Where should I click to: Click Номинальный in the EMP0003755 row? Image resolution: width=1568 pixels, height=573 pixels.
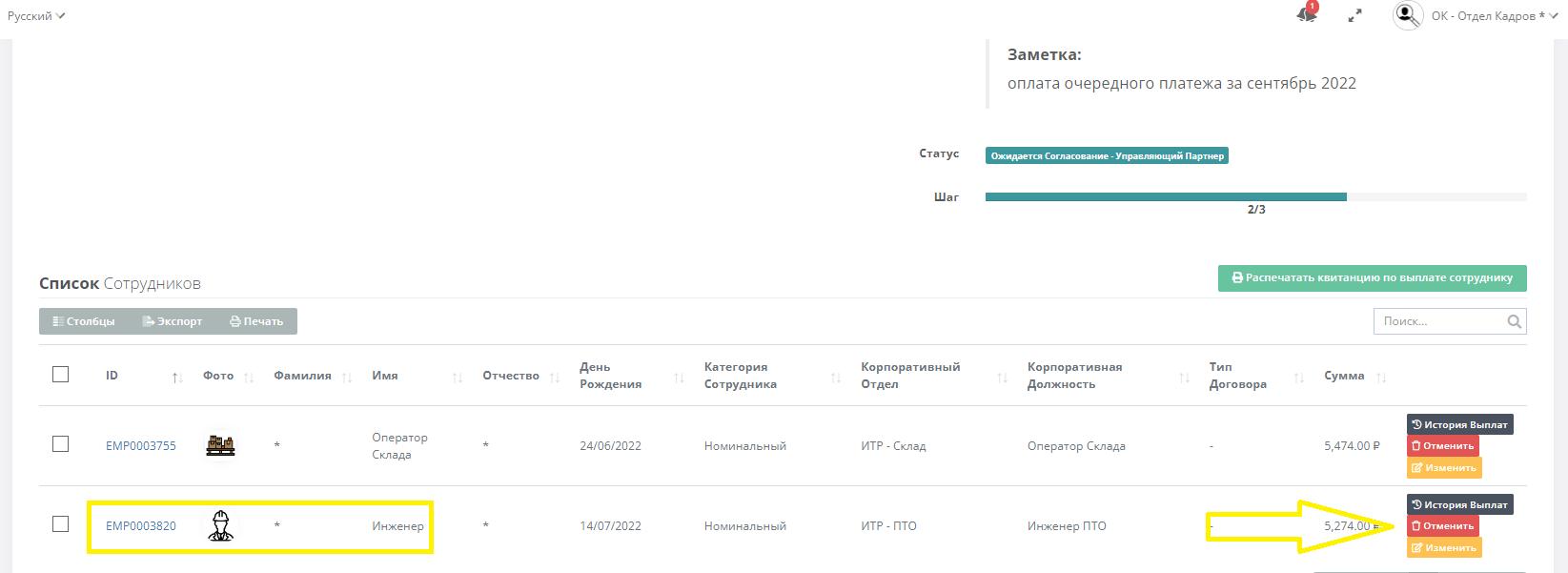(x=744, y=445)
